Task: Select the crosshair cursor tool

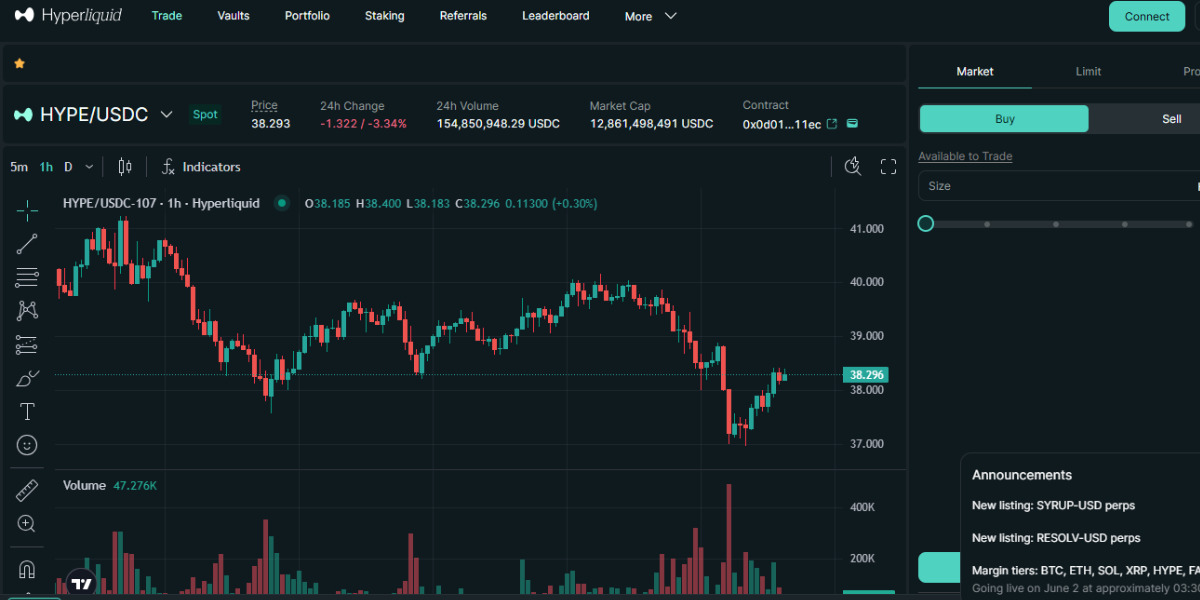Action: click(27, 209)
